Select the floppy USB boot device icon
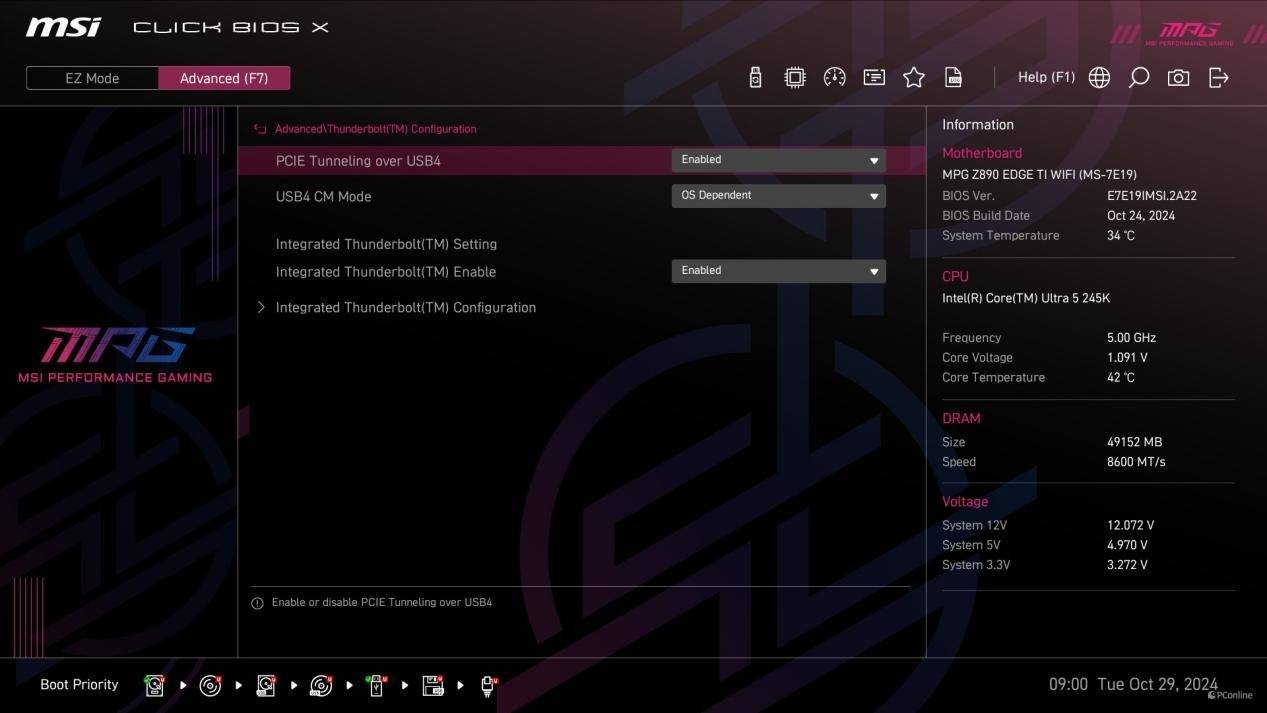Image resolution: width=1267 pixels, height=713 pixels. tap(432, 685)
